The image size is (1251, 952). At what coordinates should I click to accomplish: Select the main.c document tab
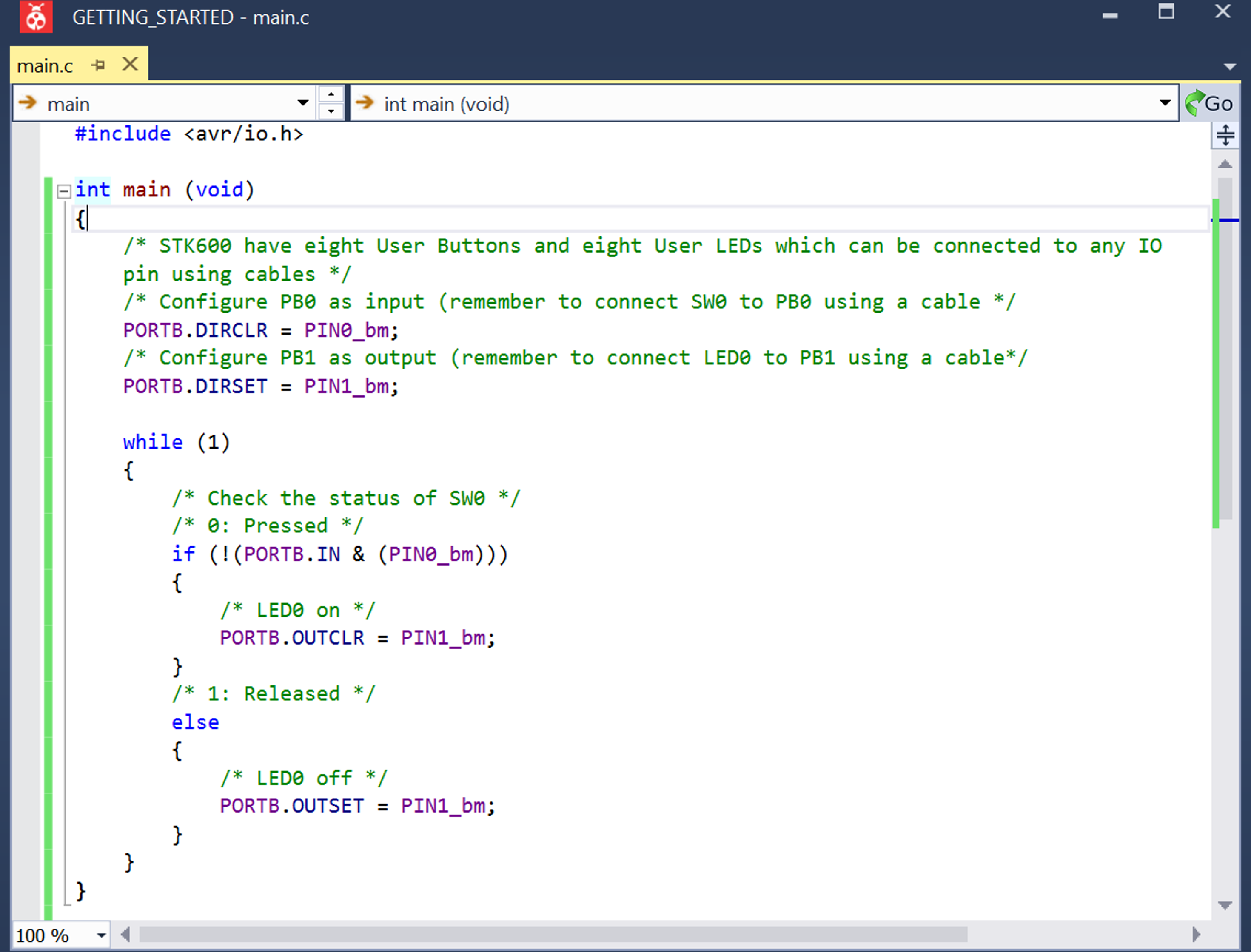coord(46,66)
